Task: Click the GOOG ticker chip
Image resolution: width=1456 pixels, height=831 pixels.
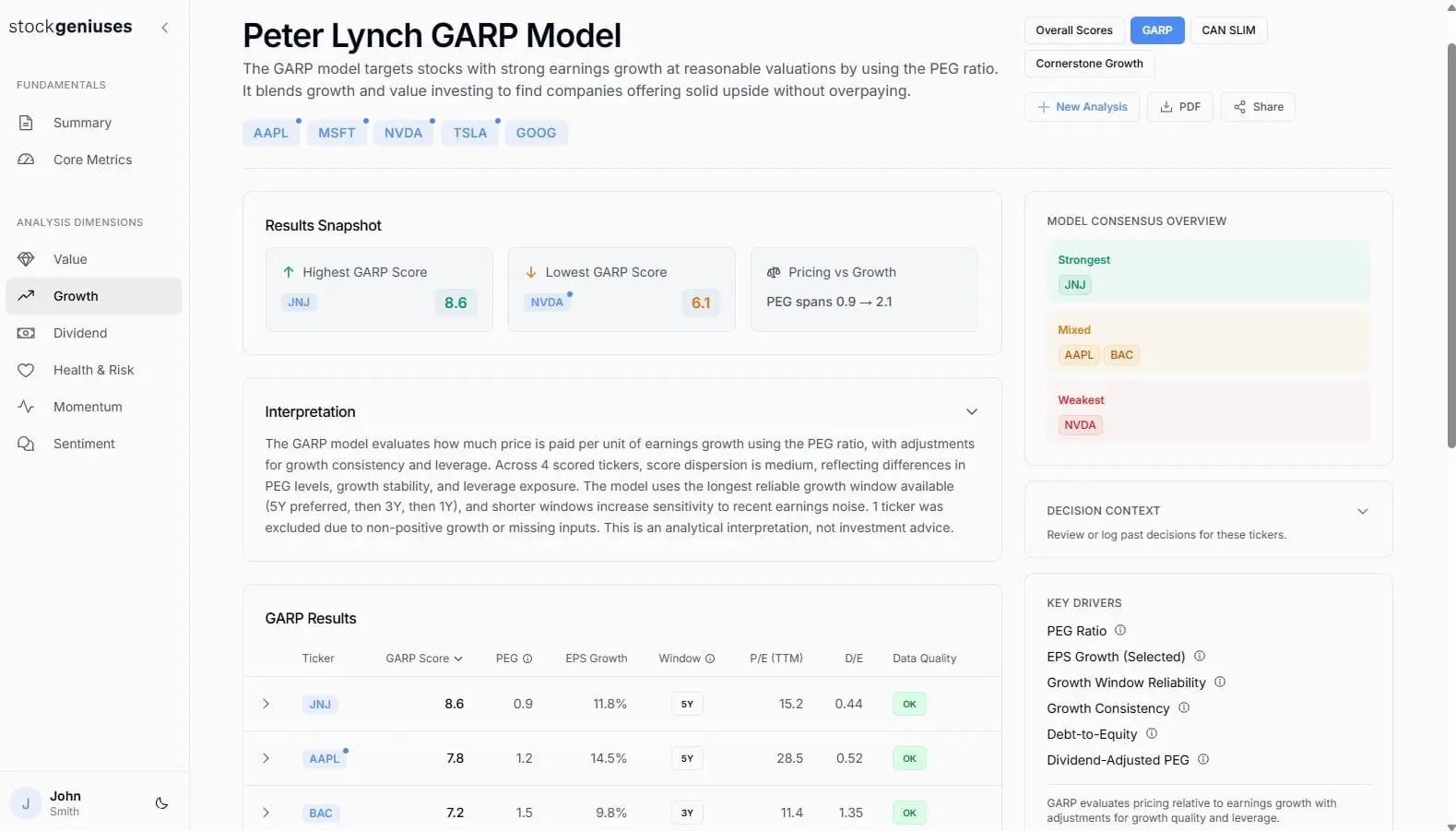Action: click(x=536, y=133)
